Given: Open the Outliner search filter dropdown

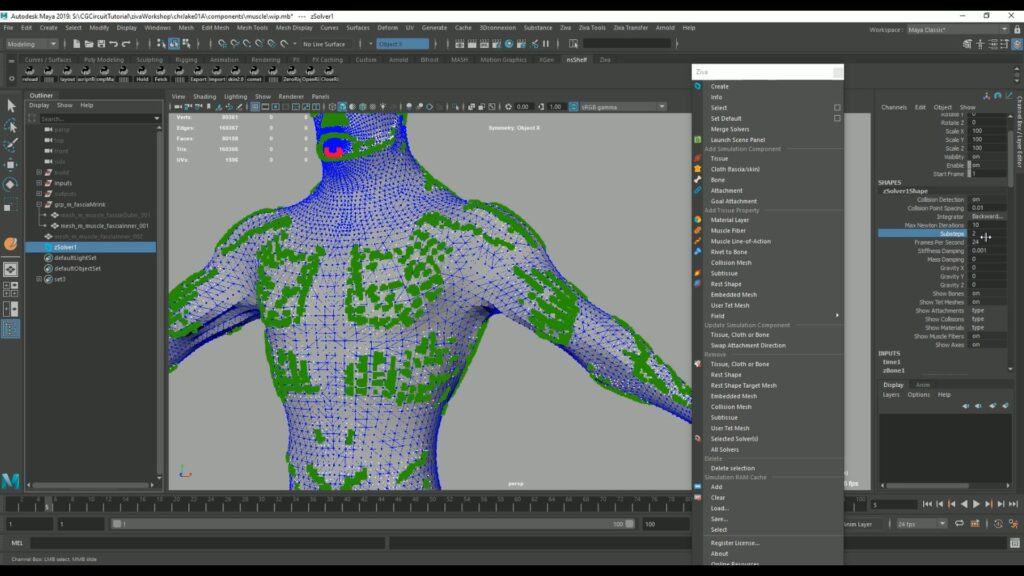Looking at the screenshot, I should 156,119.
